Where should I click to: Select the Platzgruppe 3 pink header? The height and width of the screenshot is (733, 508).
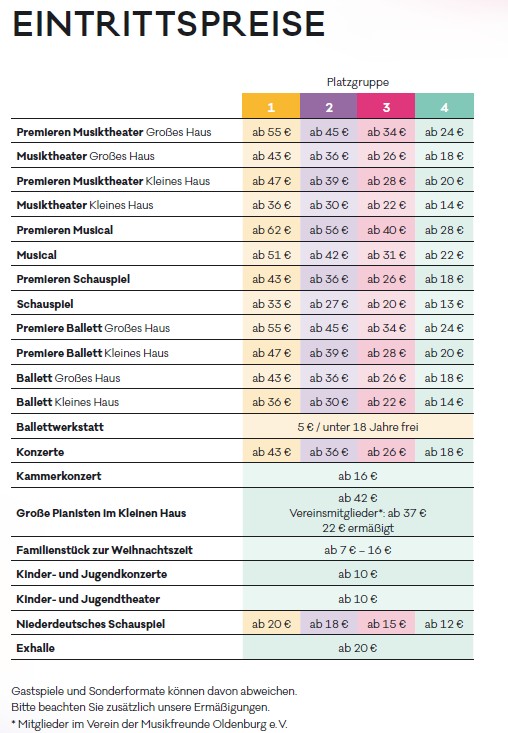386,106
